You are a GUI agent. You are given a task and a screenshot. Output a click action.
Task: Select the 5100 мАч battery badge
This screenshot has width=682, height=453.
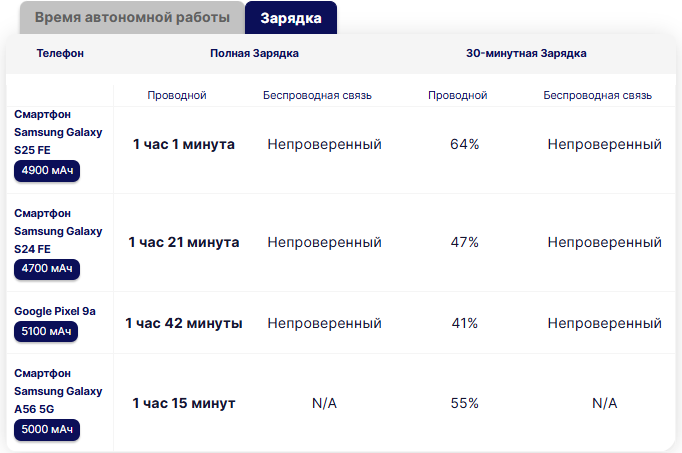pyautogui.click(x=47, y=331)
